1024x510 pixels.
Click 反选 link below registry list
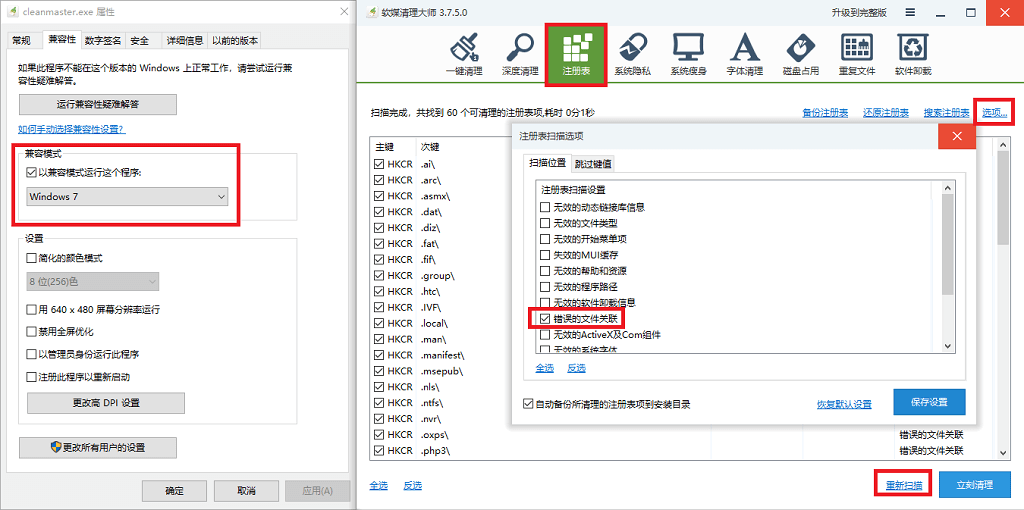[413, 485]
